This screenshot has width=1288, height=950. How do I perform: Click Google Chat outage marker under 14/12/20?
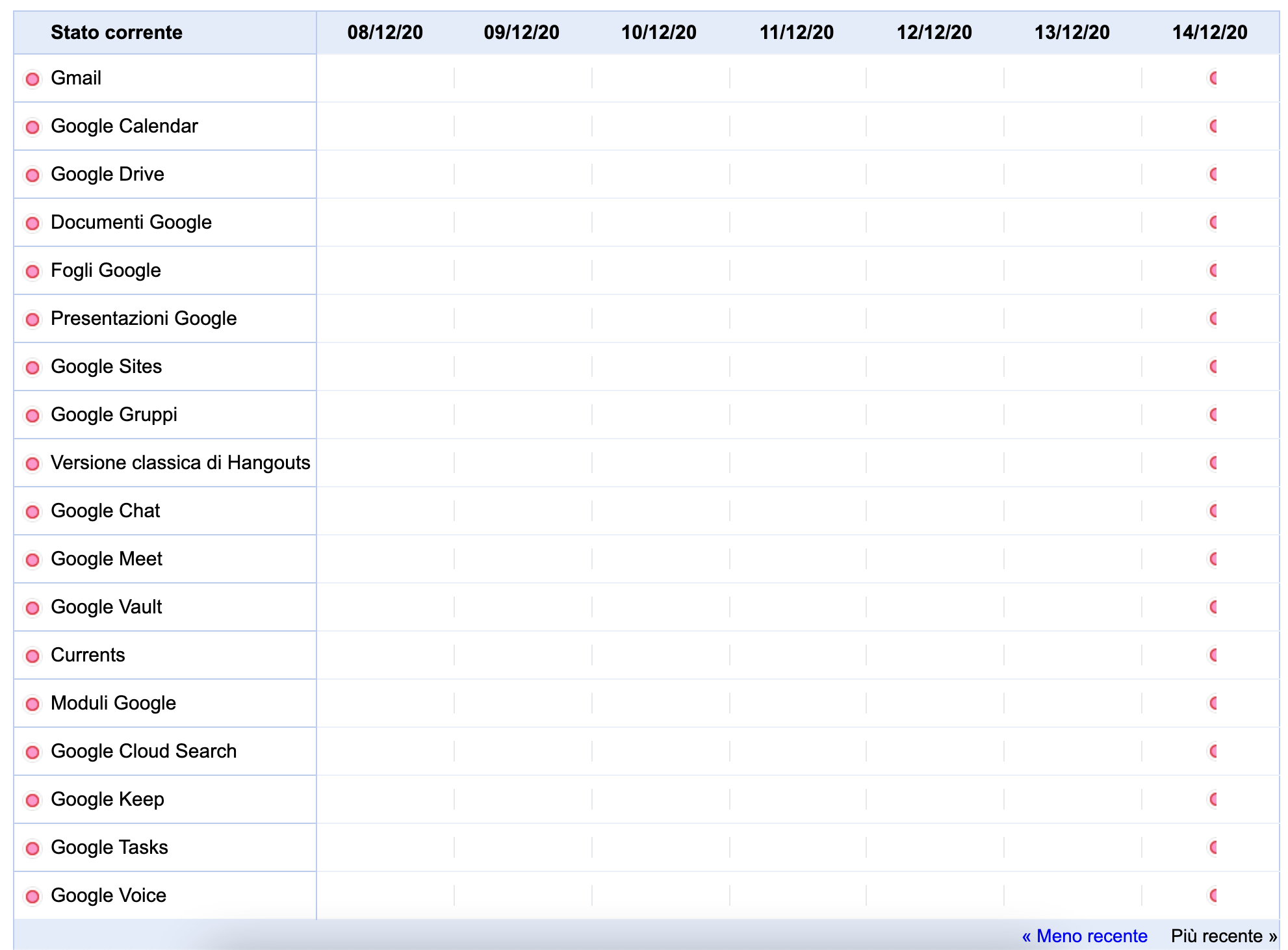pyautogui.click(x=1213, y=511)
